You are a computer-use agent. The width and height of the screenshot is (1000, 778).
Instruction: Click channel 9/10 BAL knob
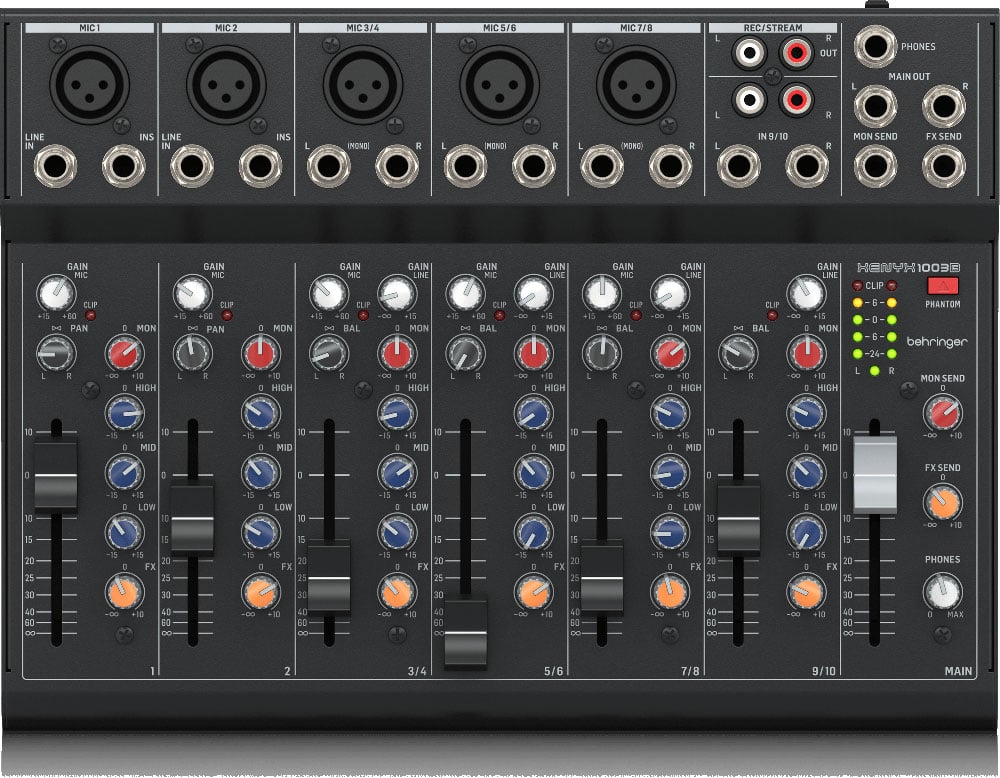coord(739,353)
